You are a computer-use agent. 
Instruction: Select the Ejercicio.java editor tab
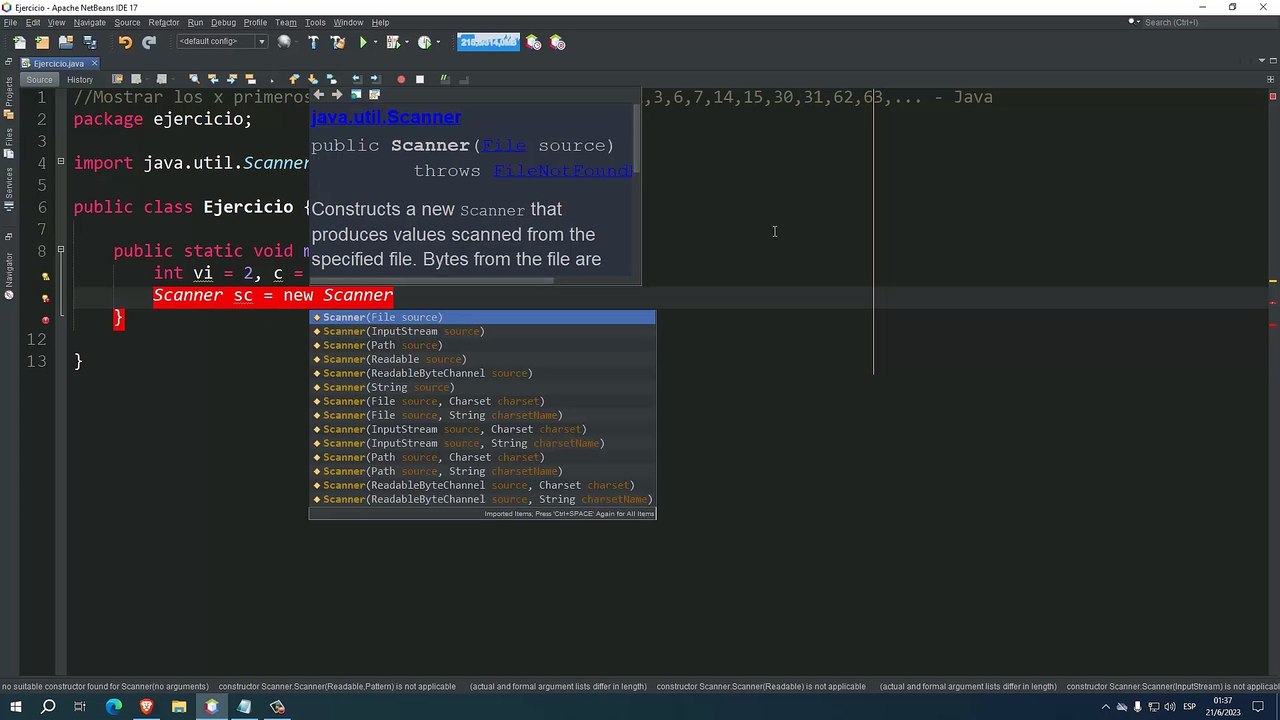click(59, 63)
